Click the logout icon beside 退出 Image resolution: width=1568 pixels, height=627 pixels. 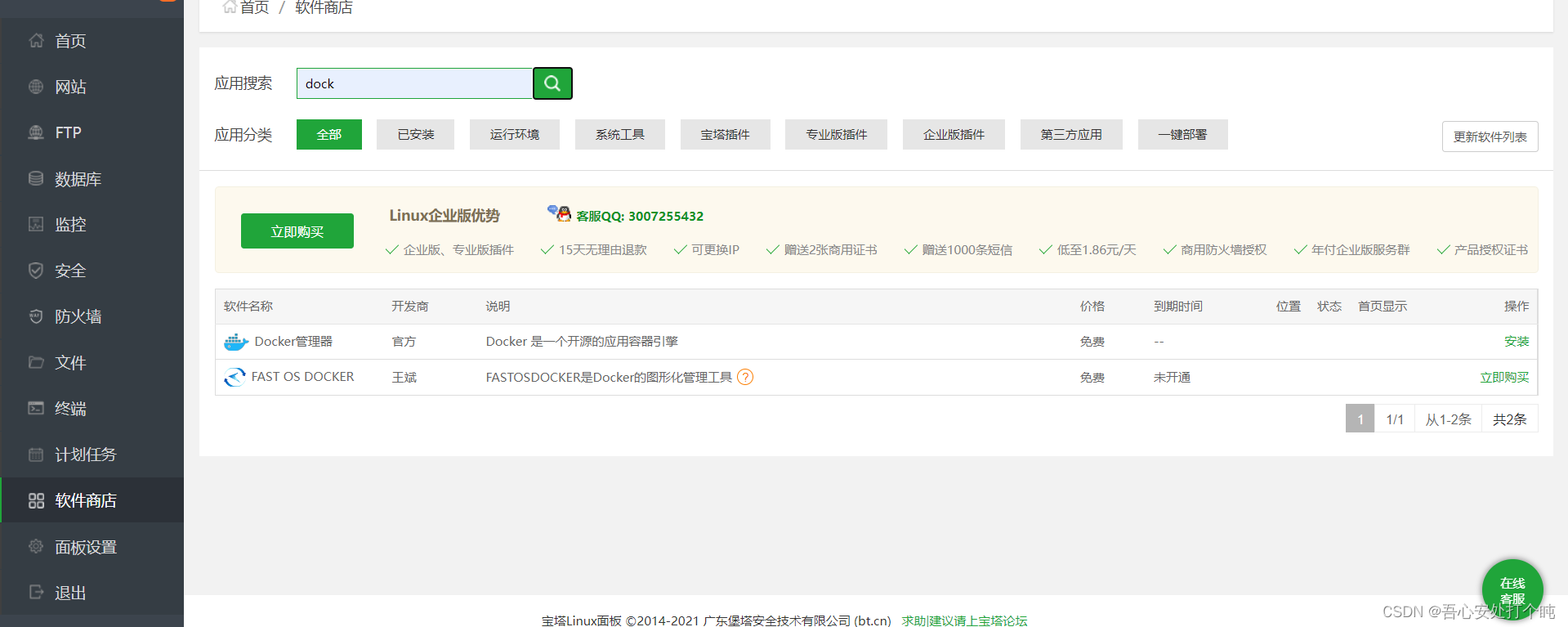point(36,592)
